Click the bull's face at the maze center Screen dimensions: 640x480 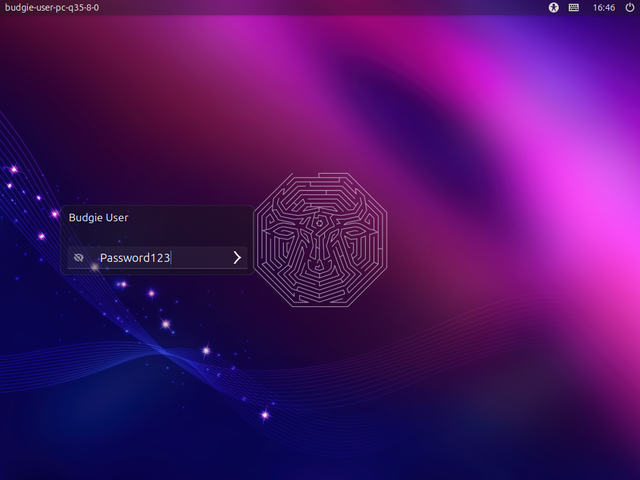(x=320, y=245)
